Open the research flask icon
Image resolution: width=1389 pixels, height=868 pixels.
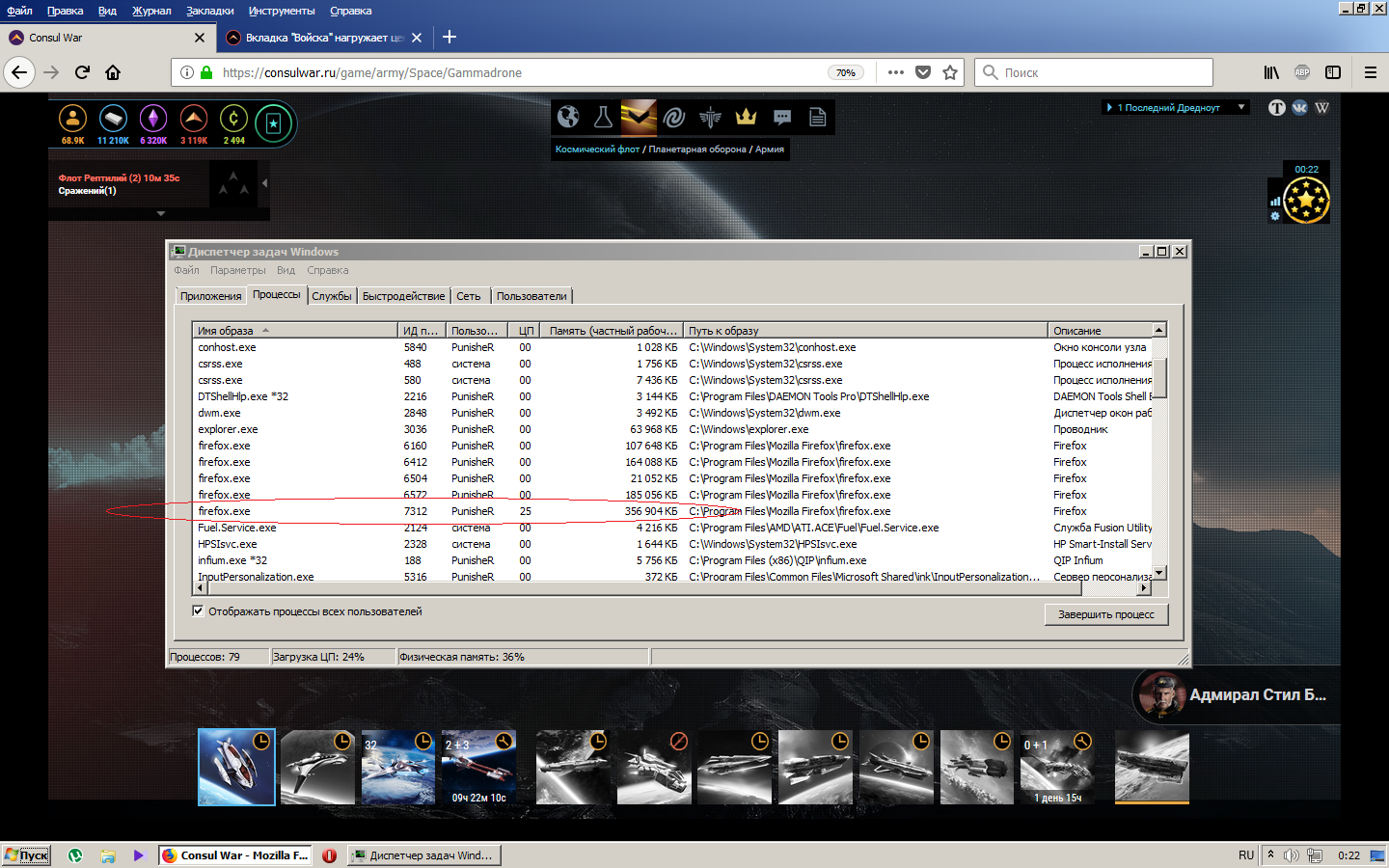tap(603, 117)
